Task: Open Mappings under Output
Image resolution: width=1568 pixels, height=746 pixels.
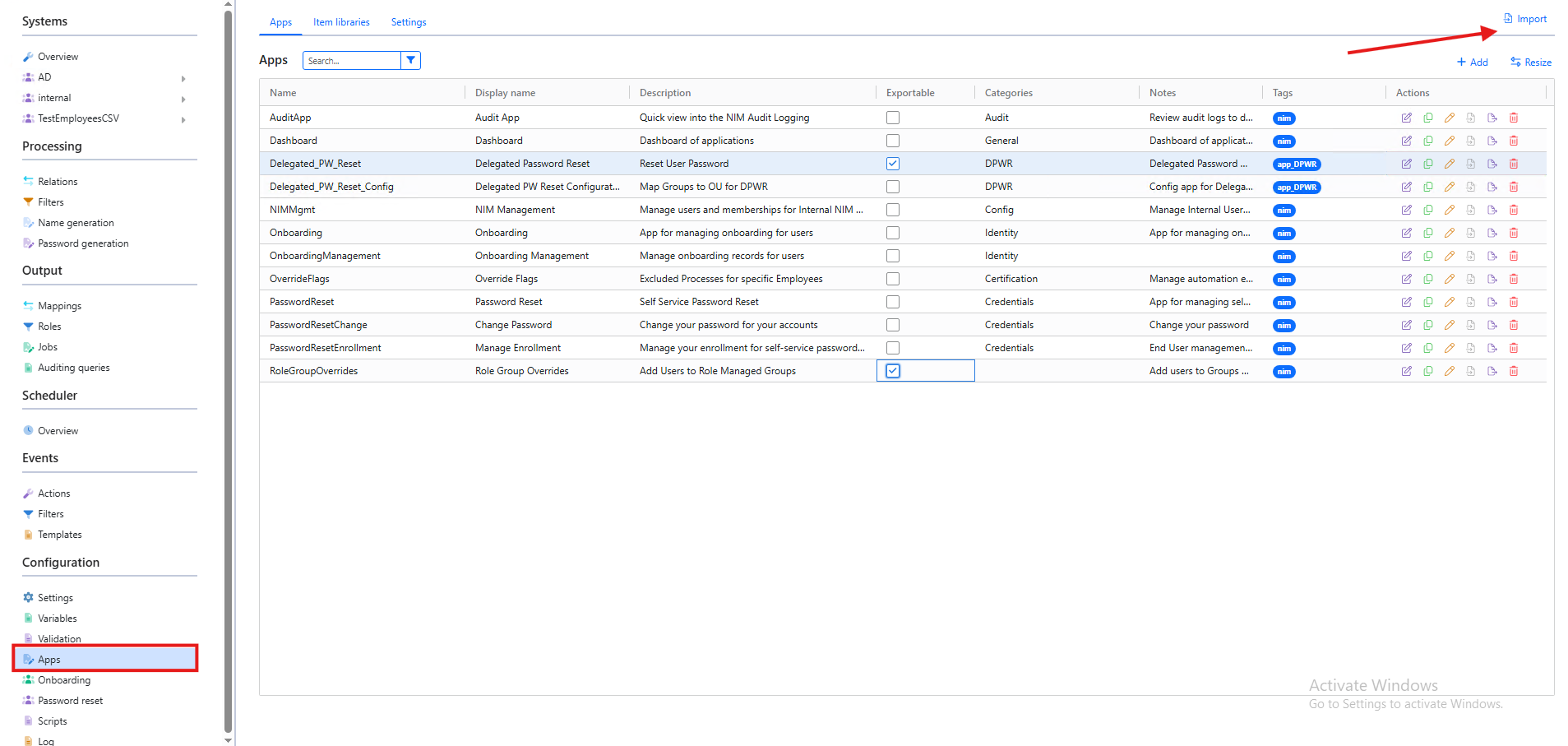Action: tap(59, 306)
